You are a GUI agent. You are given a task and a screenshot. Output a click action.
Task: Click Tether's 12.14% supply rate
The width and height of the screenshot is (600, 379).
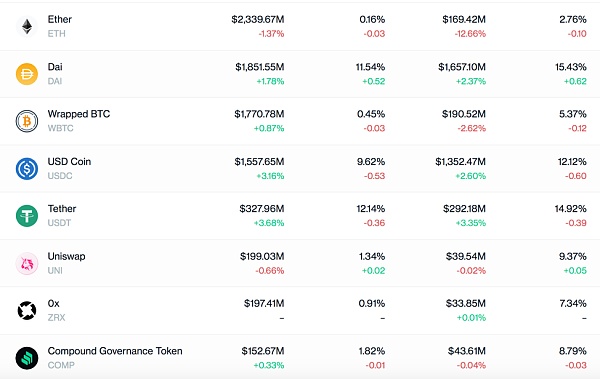(x=371, y=209)
